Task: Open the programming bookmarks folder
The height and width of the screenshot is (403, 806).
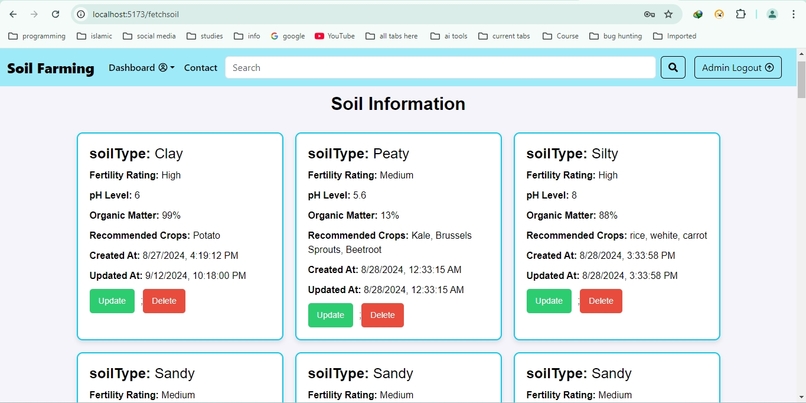Action: point(37,36)
